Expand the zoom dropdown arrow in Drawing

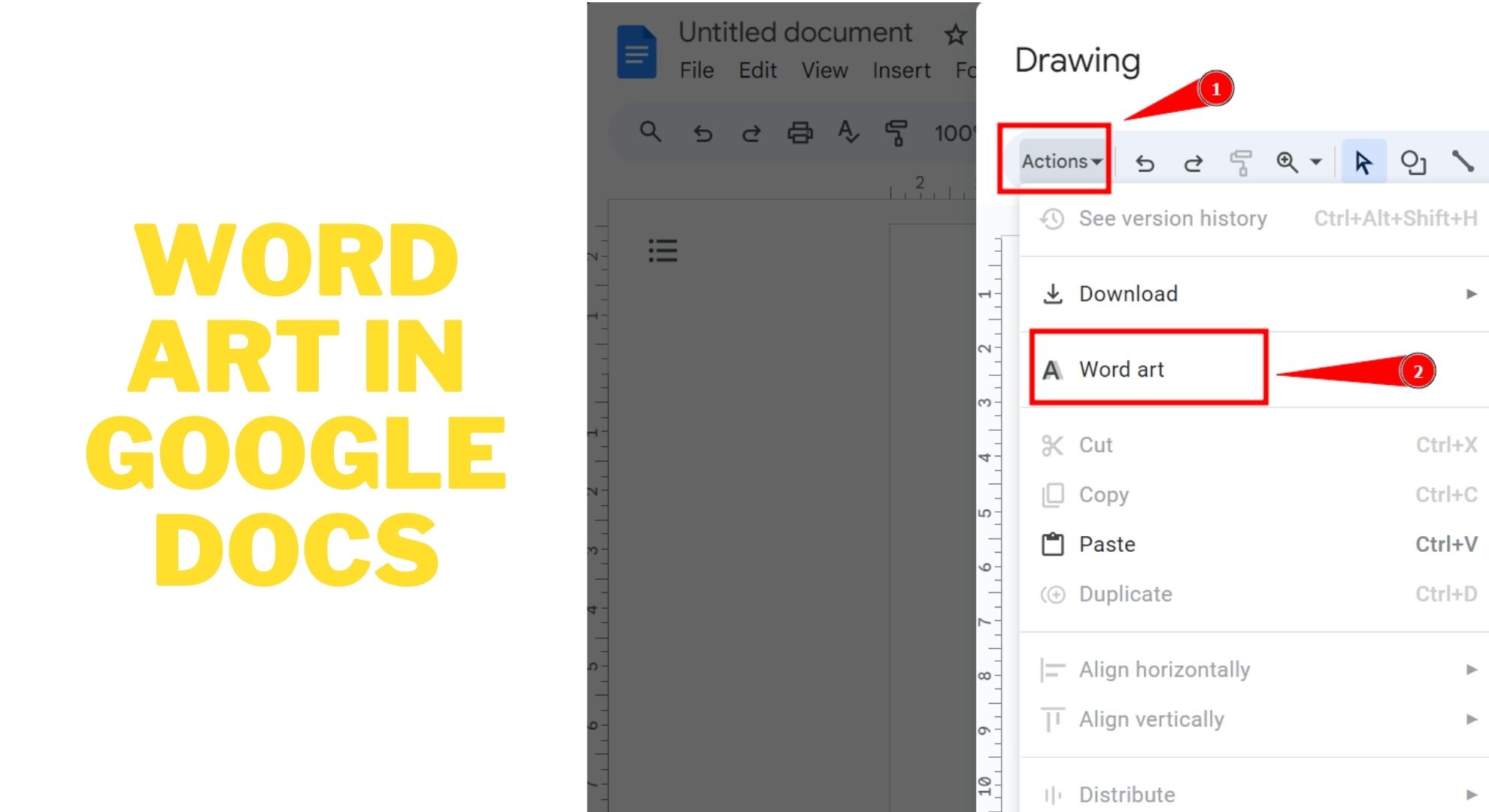coord(1316,162)
